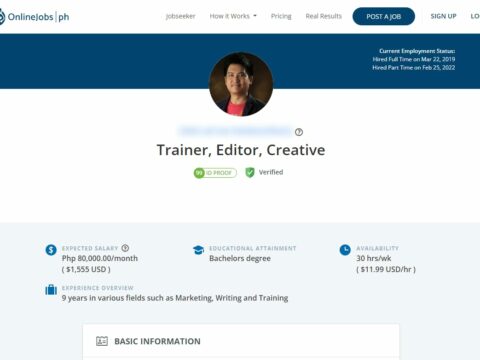Open the Jobseeker menu link
The height and width of the screenshot is (360, 480).
[180, 16]
